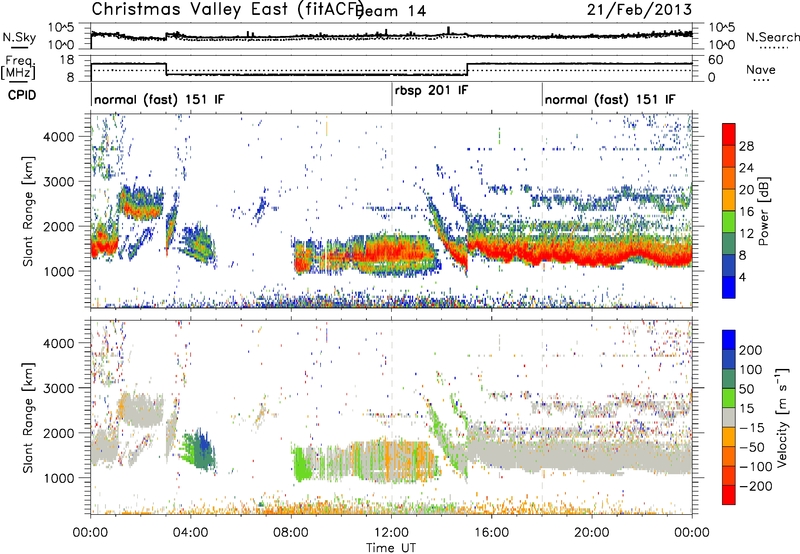The height and width of the screenshot is (554, 800).
Task: Click the green velocity scatter patch near 08:30
Action: pos(303,463)
